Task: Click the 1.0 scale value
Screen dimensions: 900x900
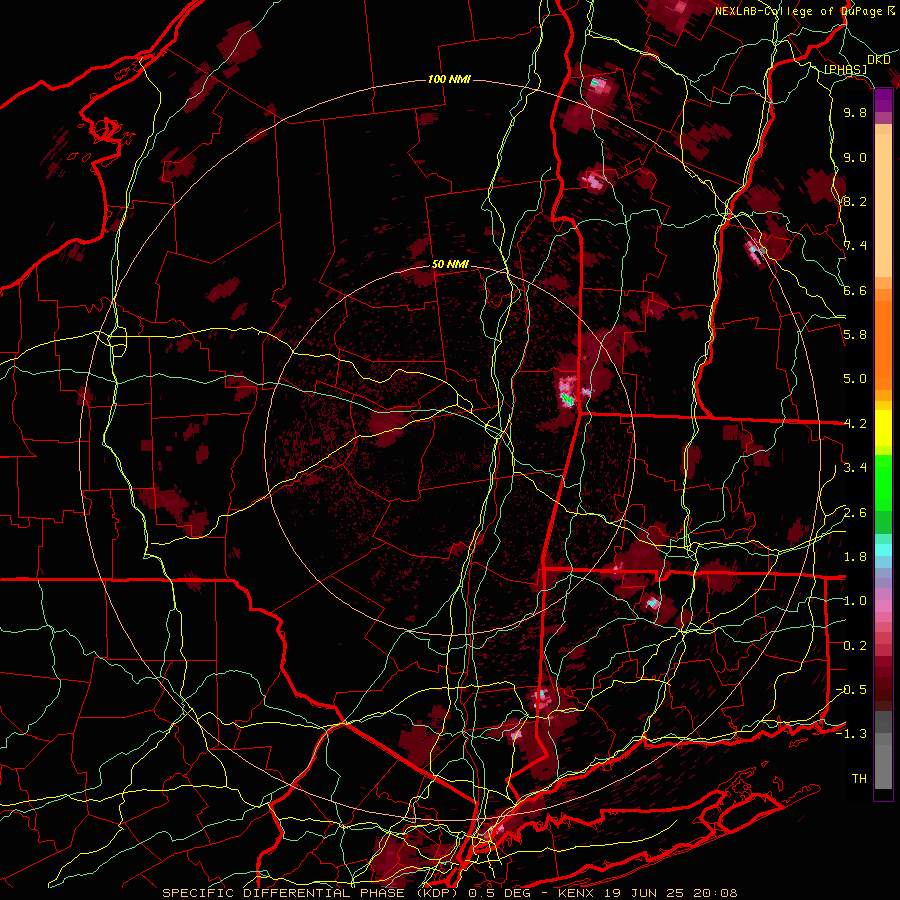Action: pos(855,601)
